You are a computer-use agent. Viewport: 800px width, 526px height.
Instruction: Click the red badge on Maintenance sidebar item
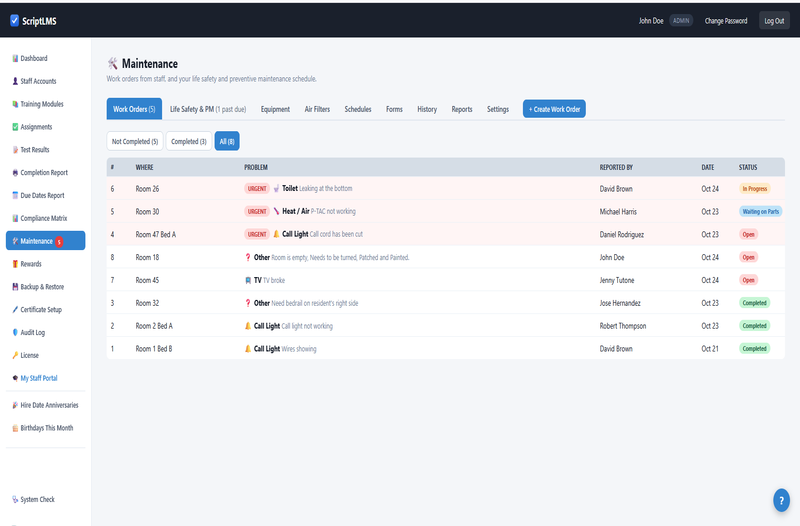[x=59, y=241]
